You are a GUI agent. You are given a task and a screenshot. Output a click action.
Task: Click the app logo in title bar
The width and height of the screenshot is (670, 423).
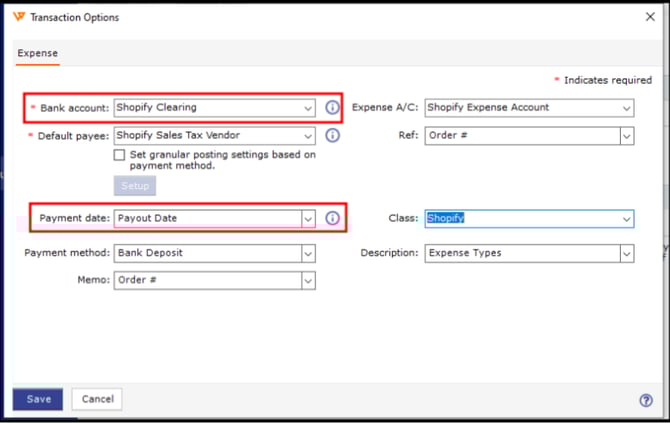[19, 17]
